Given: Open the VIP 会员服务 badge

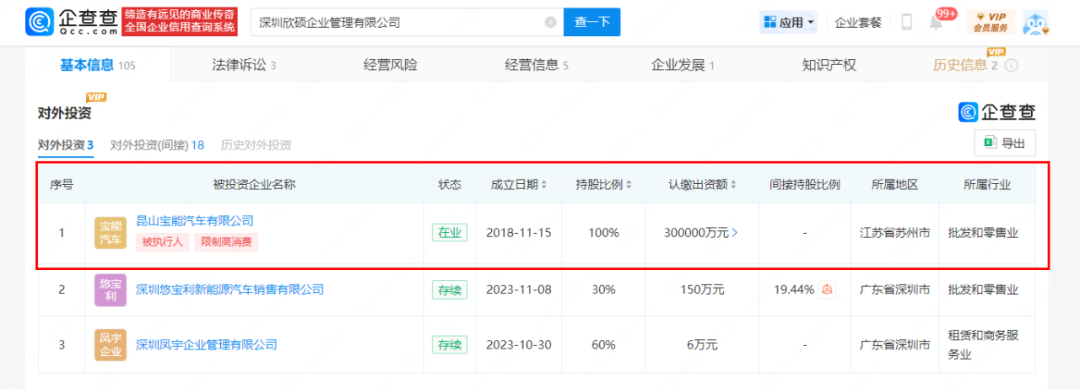Looking at the screenshot, I should pos(990,22).
